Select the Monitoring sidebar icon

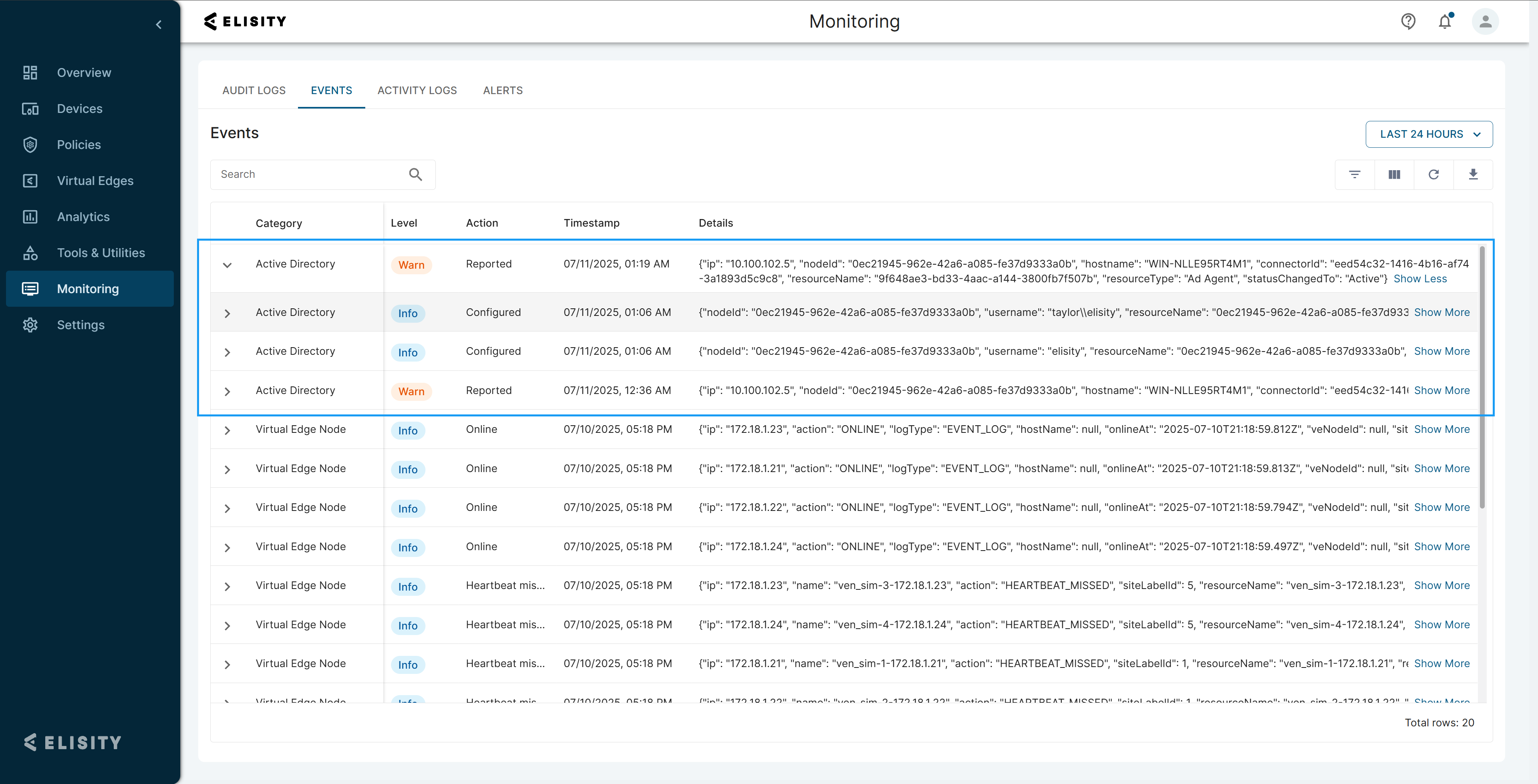(30, 289)
